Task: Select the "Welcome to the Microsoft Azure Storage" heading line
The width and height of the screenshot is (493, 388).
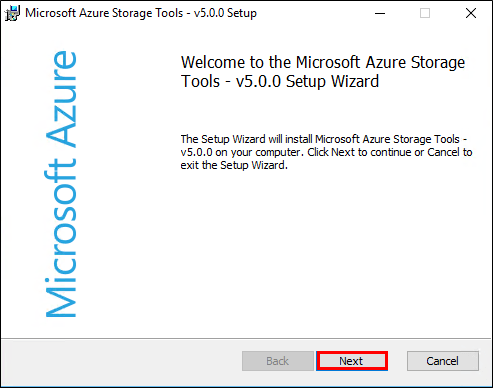Action: [323, 63]
